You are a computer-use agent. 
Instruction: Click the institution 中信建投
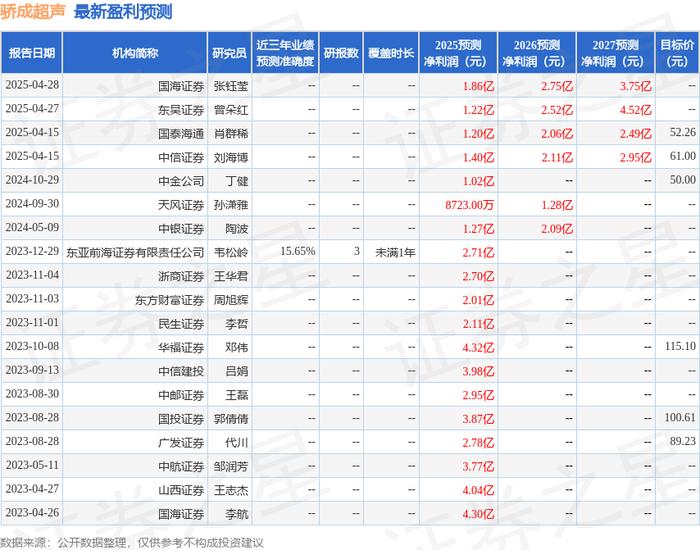[x=181, y=371]
